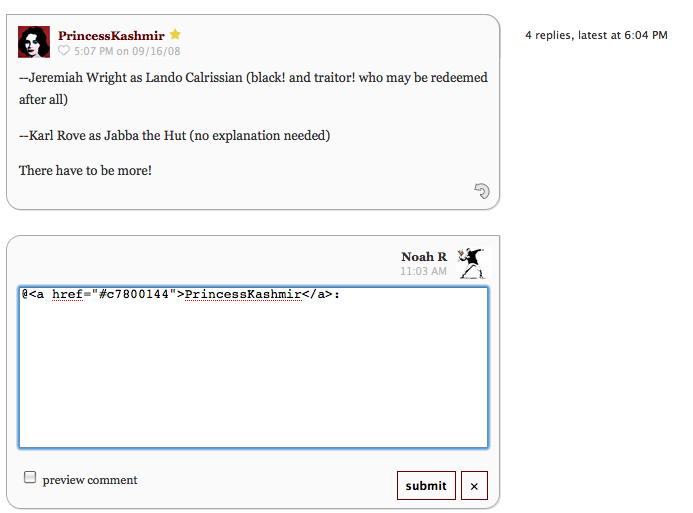Image resolution: width=693 pixels, height=513 pixels.
Task: Click the "preview comment" label text
Action: pyautogui.click(x=90, y=480)
